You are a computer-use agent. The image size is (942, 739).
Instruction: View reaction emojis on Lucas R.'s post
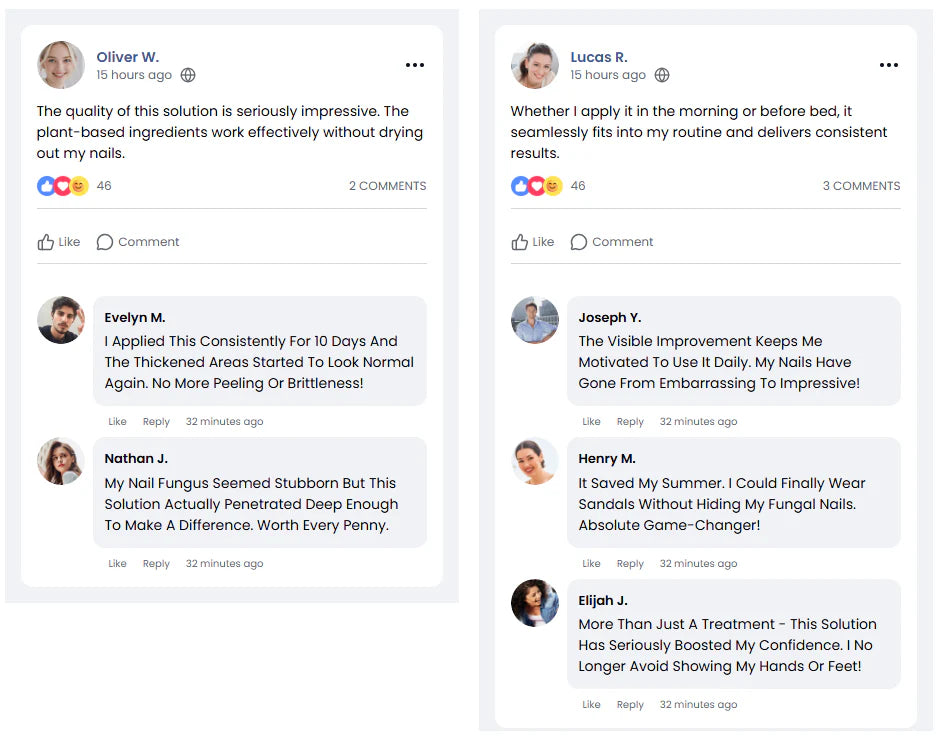[537, 186]
